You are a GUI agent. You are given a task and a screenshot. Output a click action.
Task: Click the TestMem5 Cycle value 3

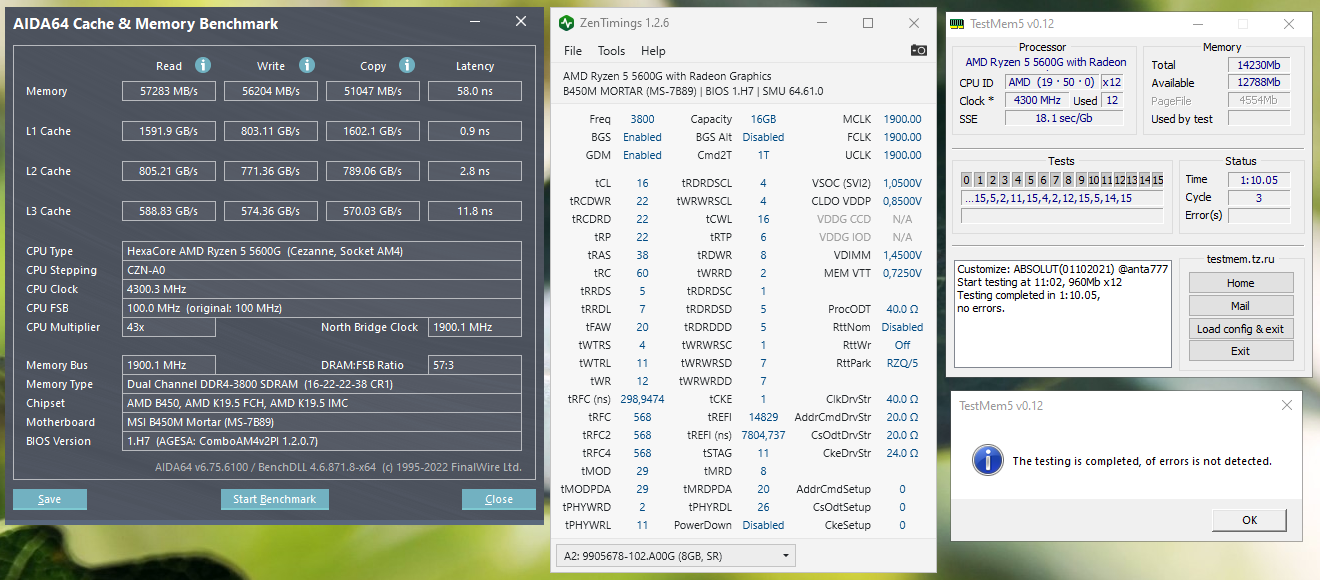1259,198
